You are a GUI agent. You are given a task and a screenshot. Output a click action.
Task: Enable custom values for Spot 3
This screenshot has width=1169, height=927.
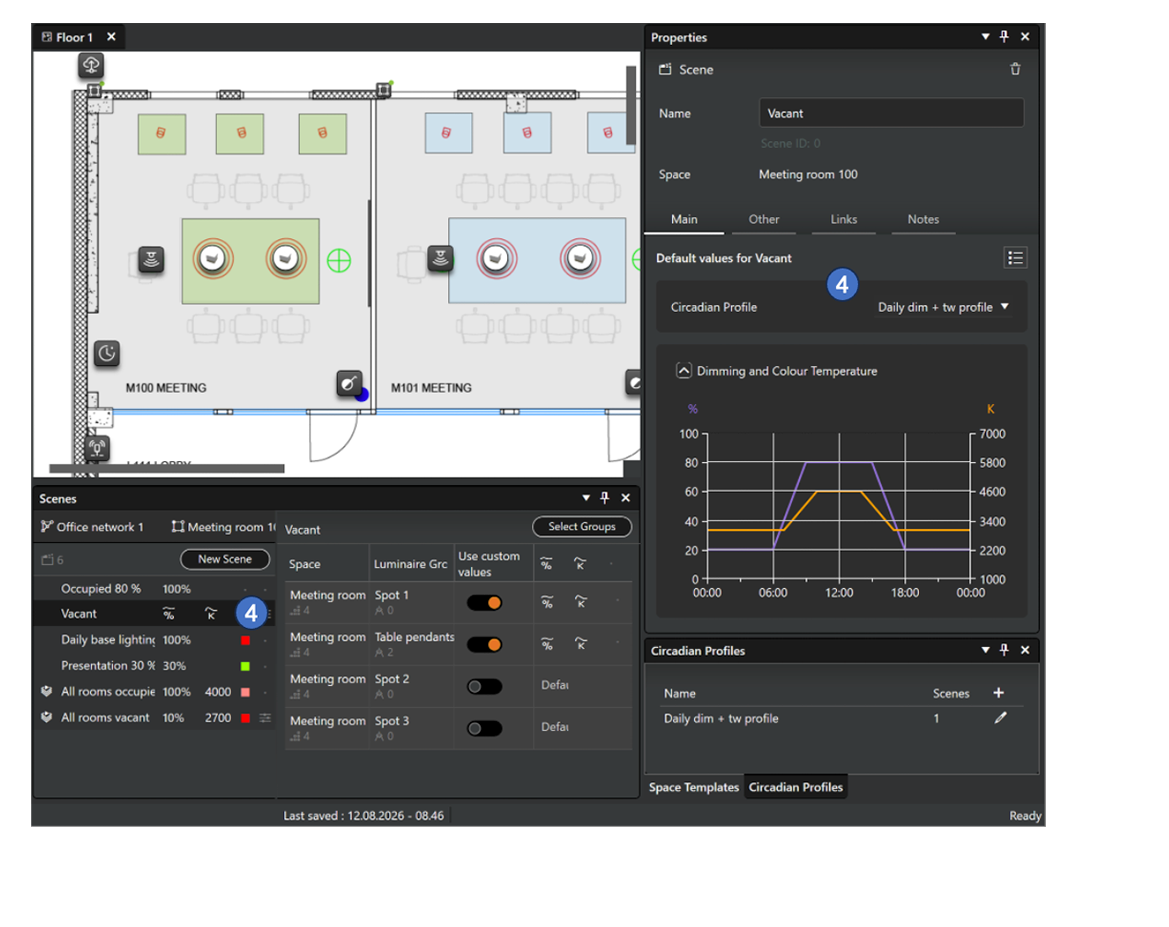point(485,728)
